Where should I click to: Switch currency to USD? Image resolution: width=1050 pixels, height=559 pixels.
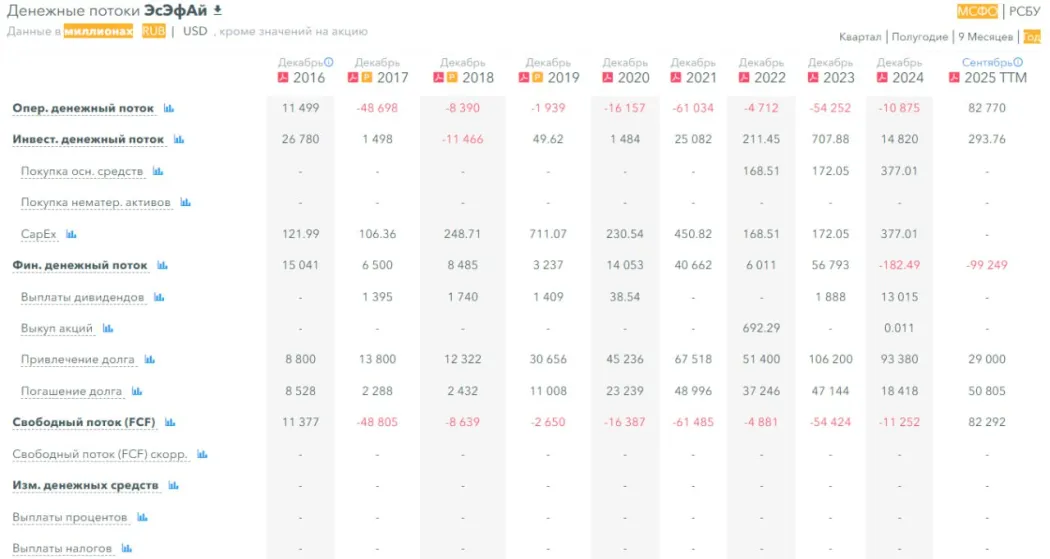coord(195,31)
